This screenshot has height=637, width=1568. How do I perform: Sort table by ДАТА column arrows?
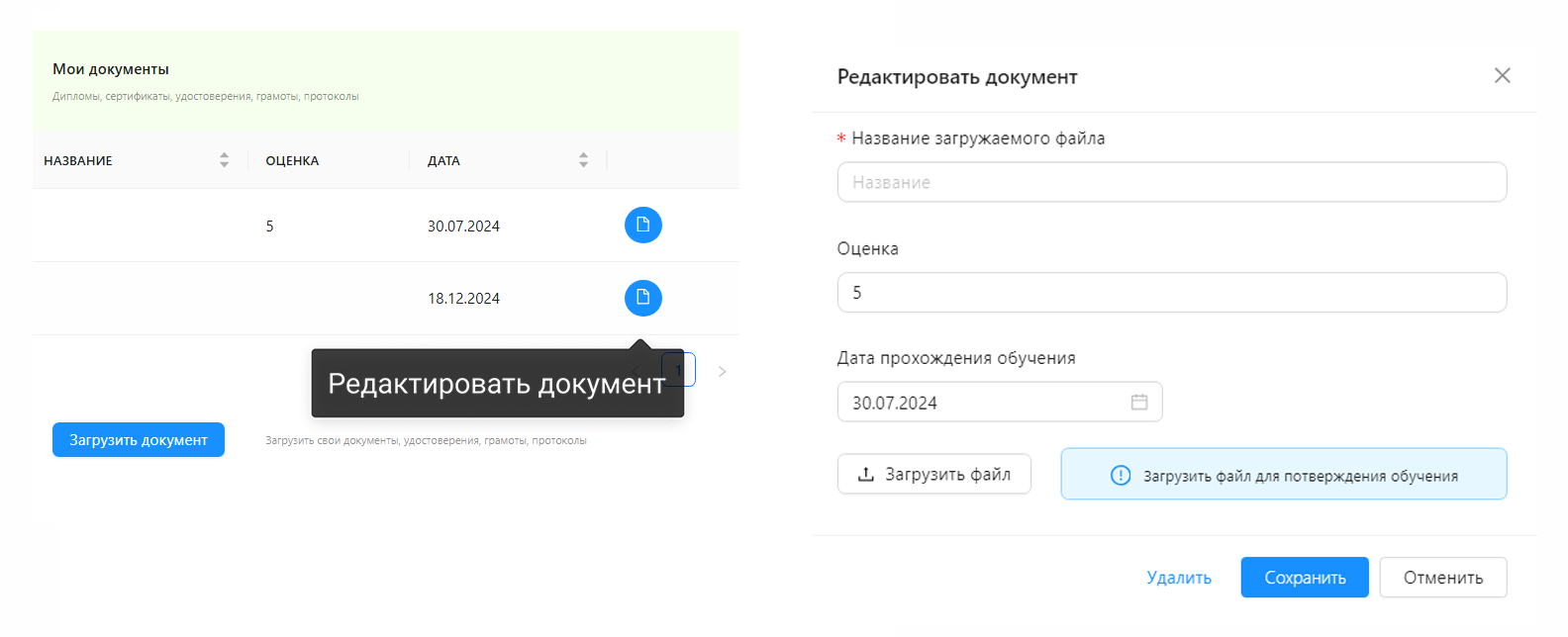pos(584,160)
